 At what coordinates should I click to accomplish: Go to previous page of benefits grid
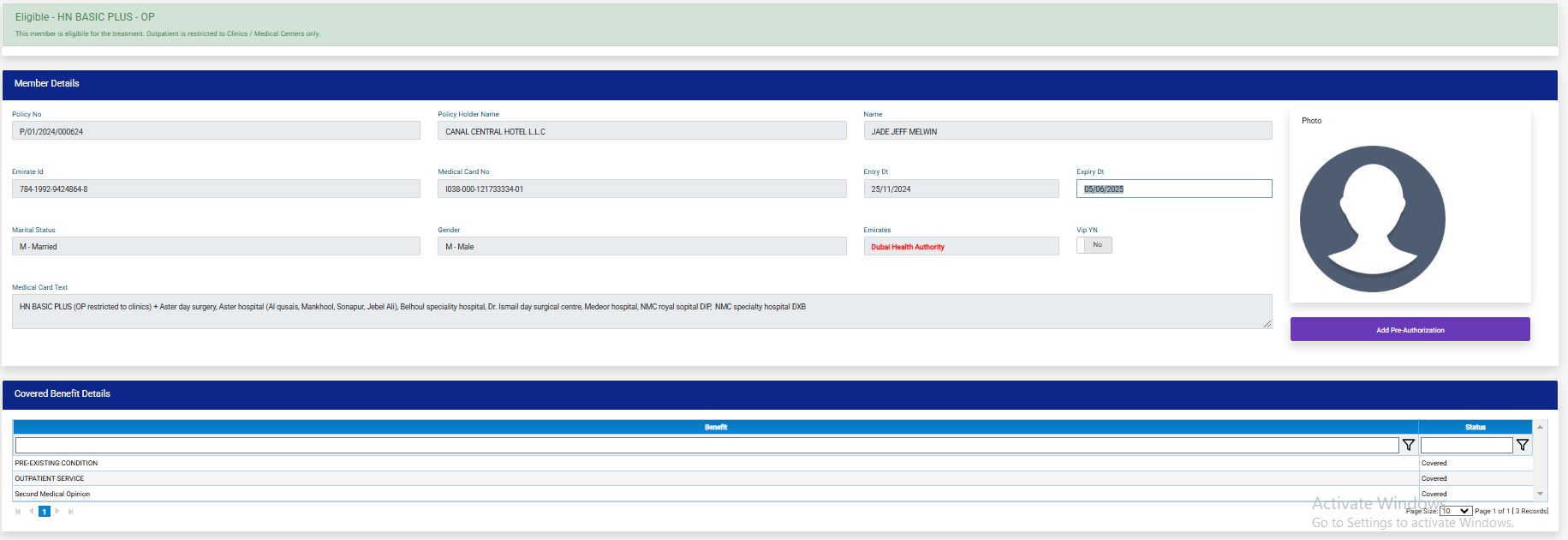pos(32,512)
